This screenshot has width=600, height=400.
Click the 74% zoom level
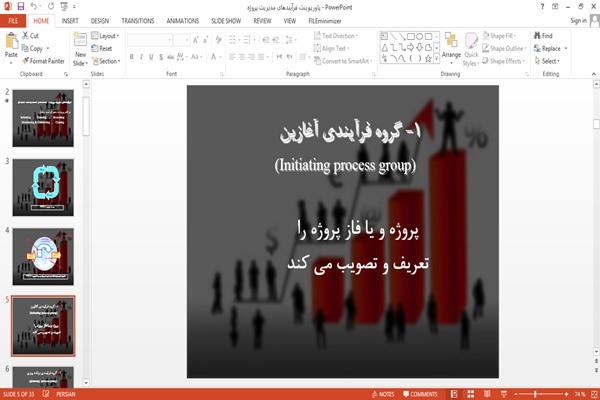tap(580, 394)
